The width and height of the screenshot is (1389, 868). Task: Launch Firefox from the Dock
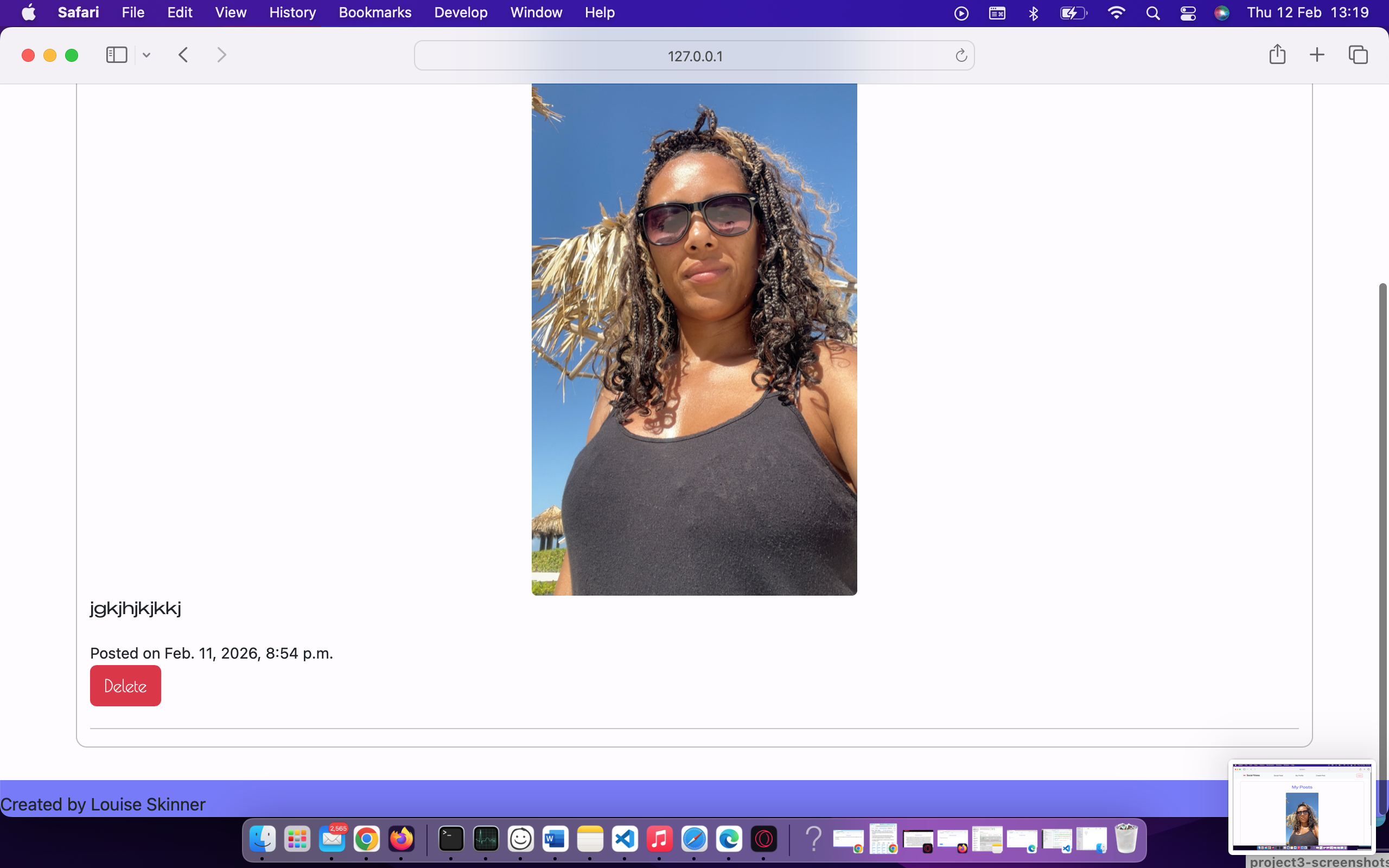[x=403, y=839]
